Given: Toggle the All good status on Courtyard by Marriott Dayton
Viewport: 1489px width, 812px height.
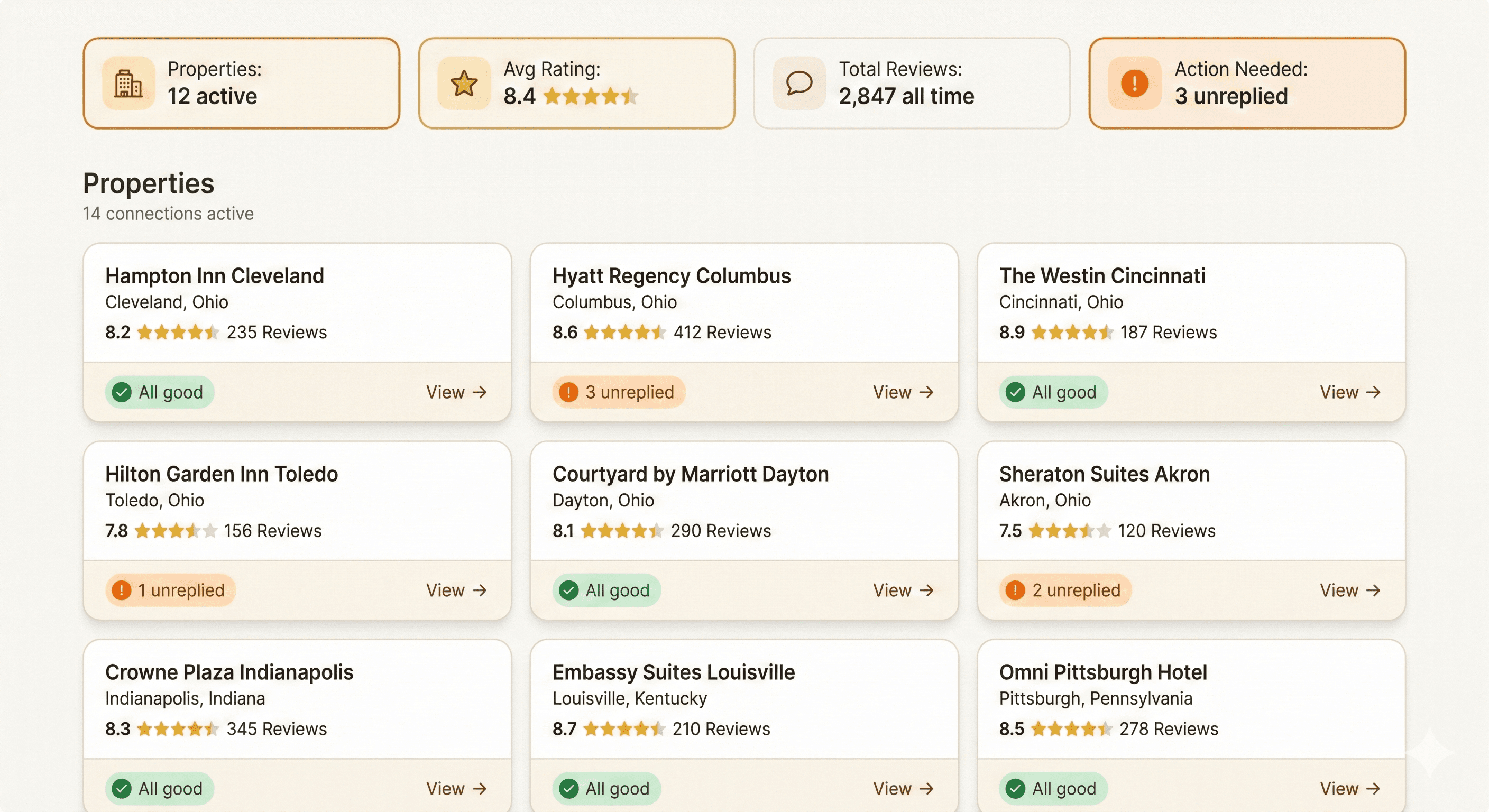Looking at the screenshot, I should tap(606, 590).
